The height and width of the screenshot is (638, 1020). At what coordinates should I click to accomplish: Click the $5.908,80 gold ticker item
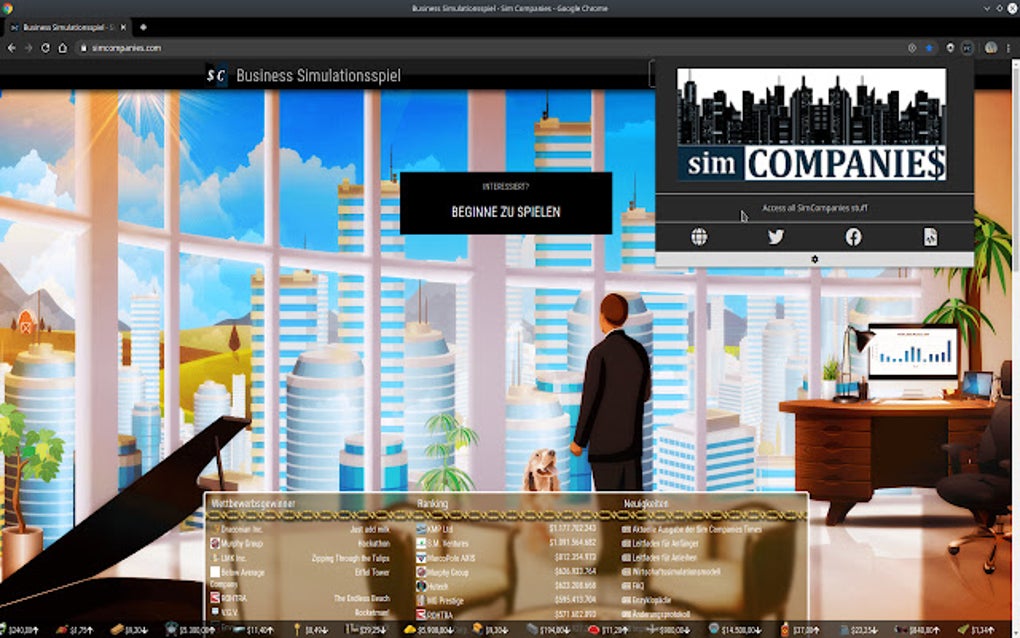point(428,630)
